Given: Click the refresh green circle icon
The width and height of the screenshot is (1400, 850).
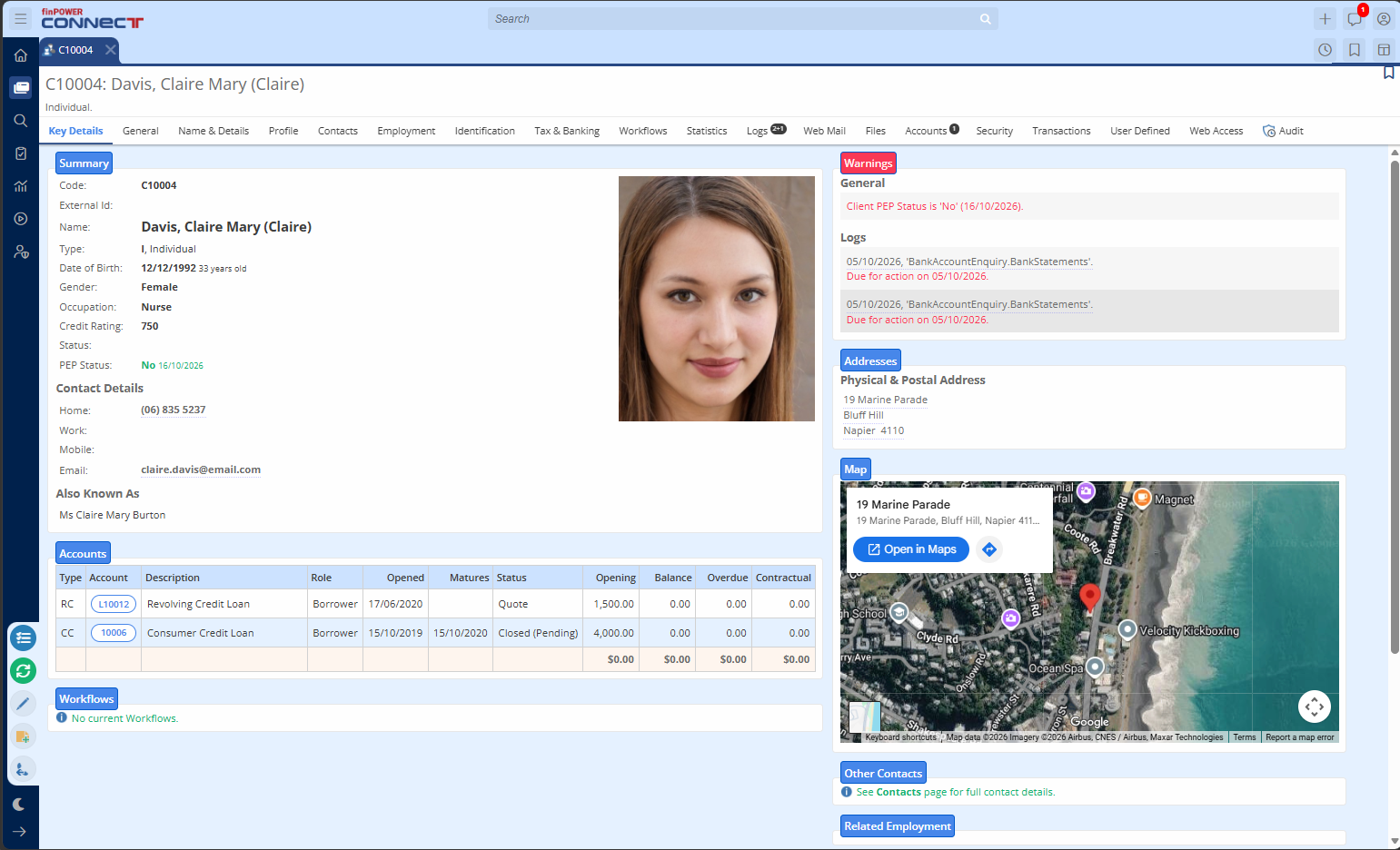Looking at the screenshot, I should tap(23, 671).
